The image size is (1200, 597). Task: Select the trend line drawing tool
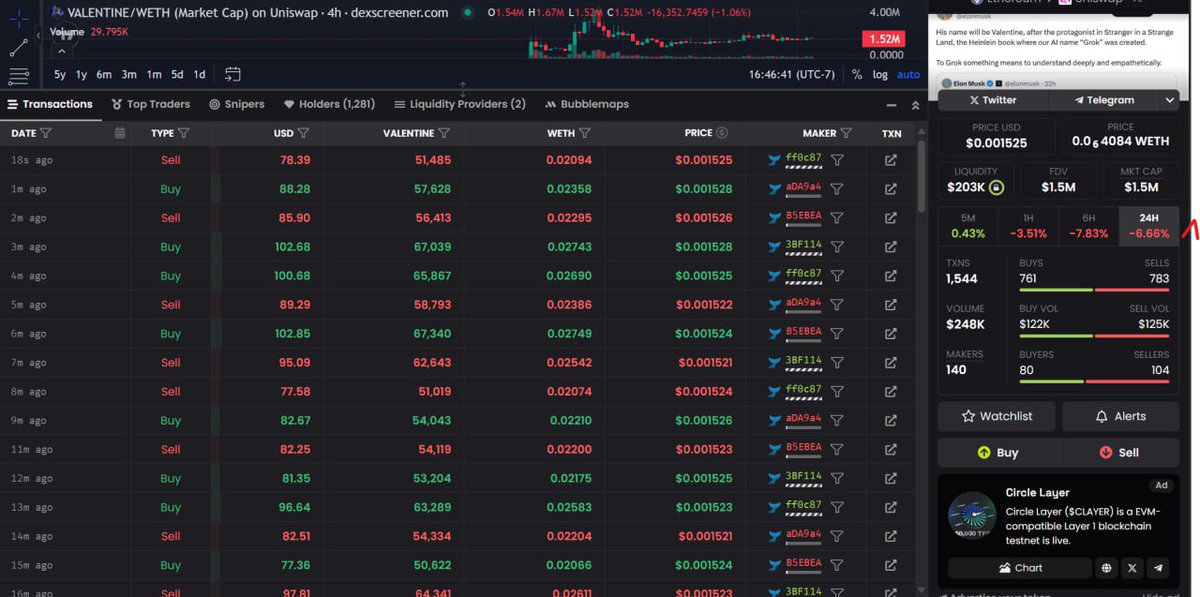click(18, 47)
